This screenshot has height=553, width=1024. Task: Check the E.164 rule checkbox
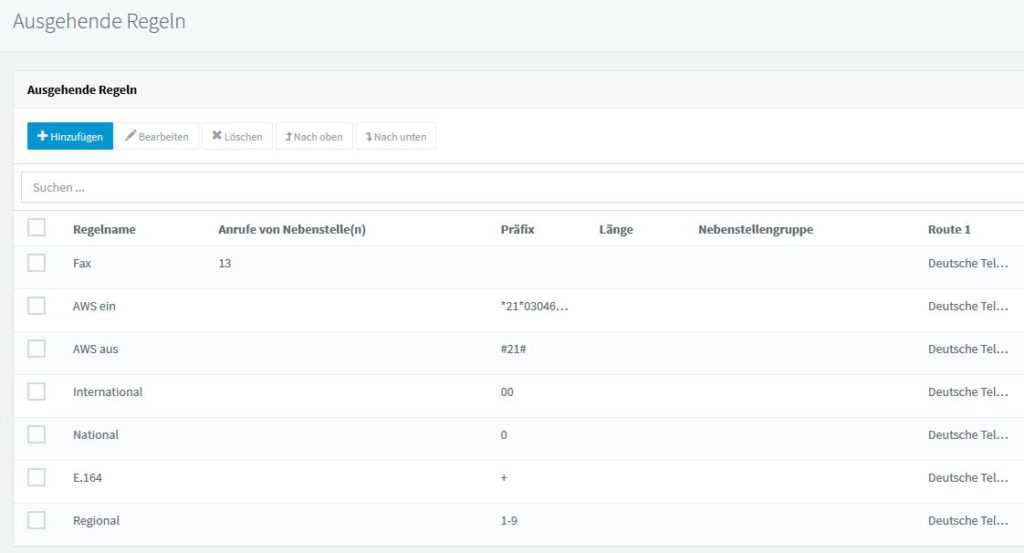point(37,478)
